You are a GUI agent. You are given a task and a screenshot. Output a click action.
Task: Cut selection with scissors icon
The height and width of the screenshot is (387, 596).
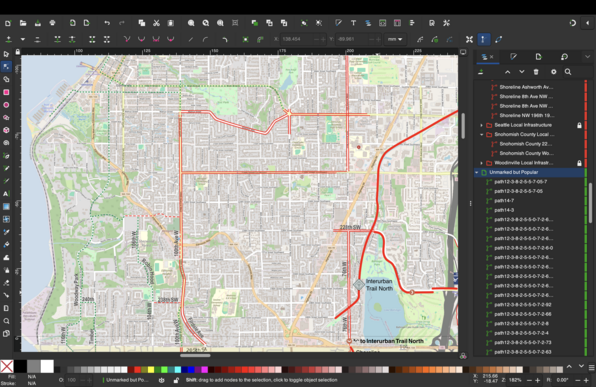pos(156,23)
